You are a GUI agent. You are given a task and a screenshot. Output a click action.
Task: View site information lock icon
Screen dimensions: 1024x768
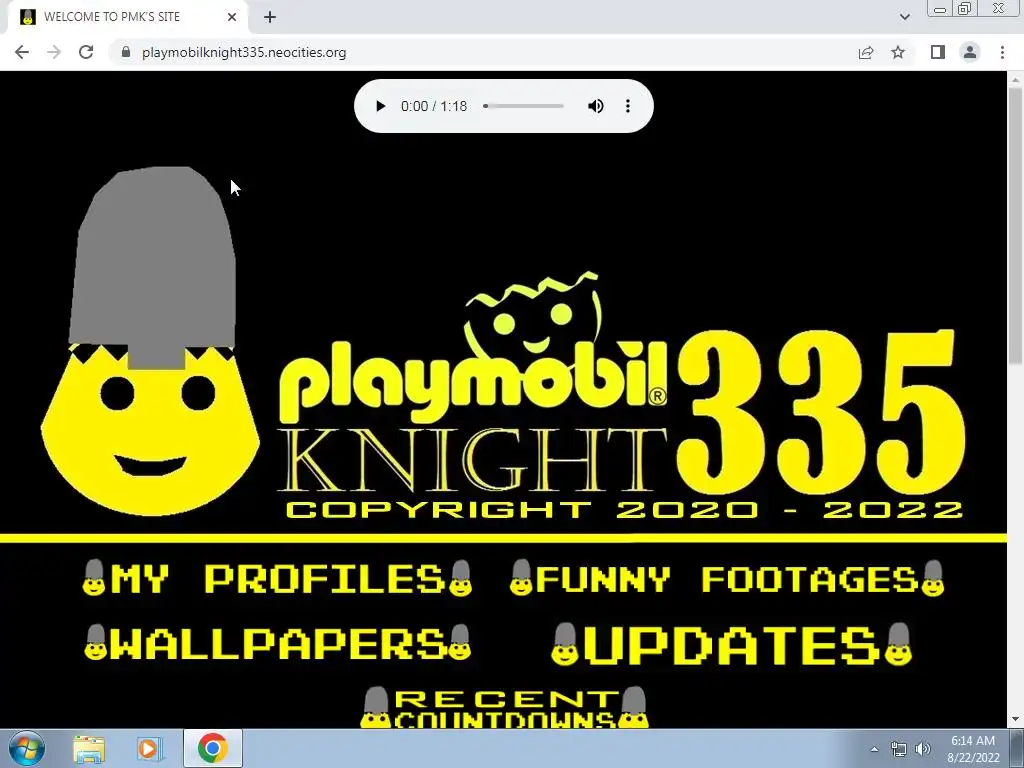126,52
